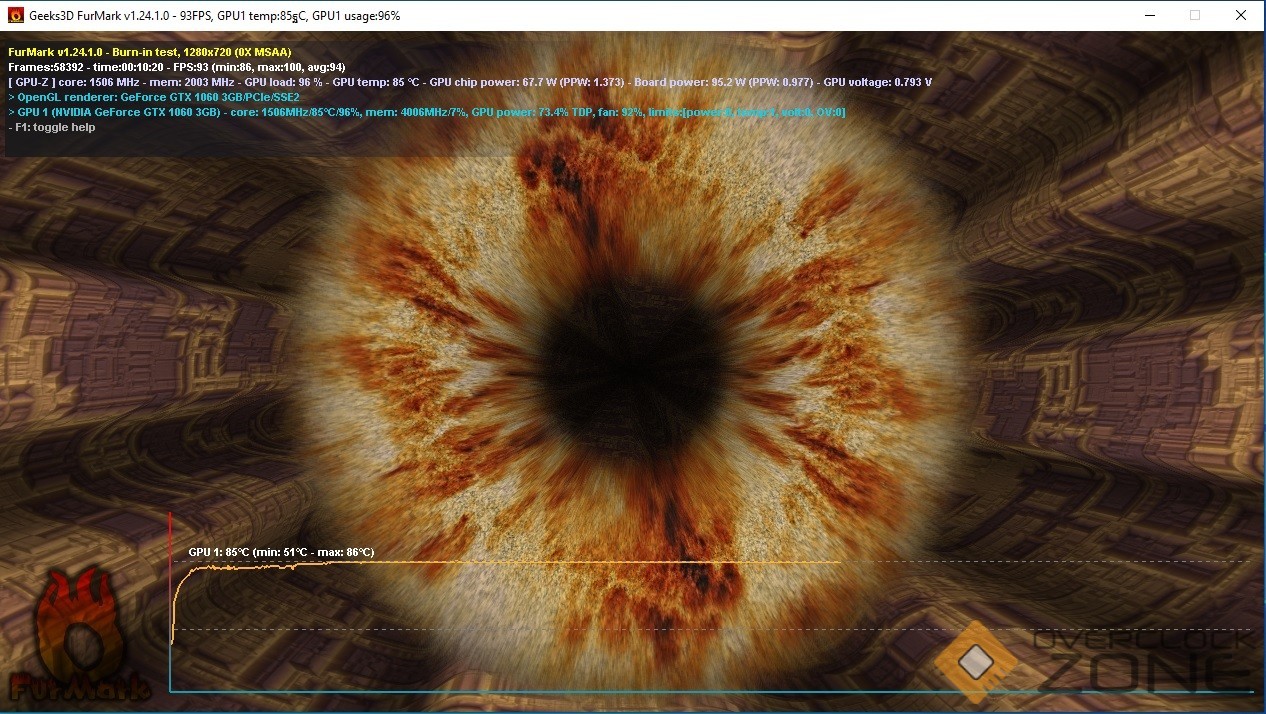
Task: Click the 'GPU 1 (NVIDIA GeForce GTX 1060 3GB)' line
Action: click(427, 112)
